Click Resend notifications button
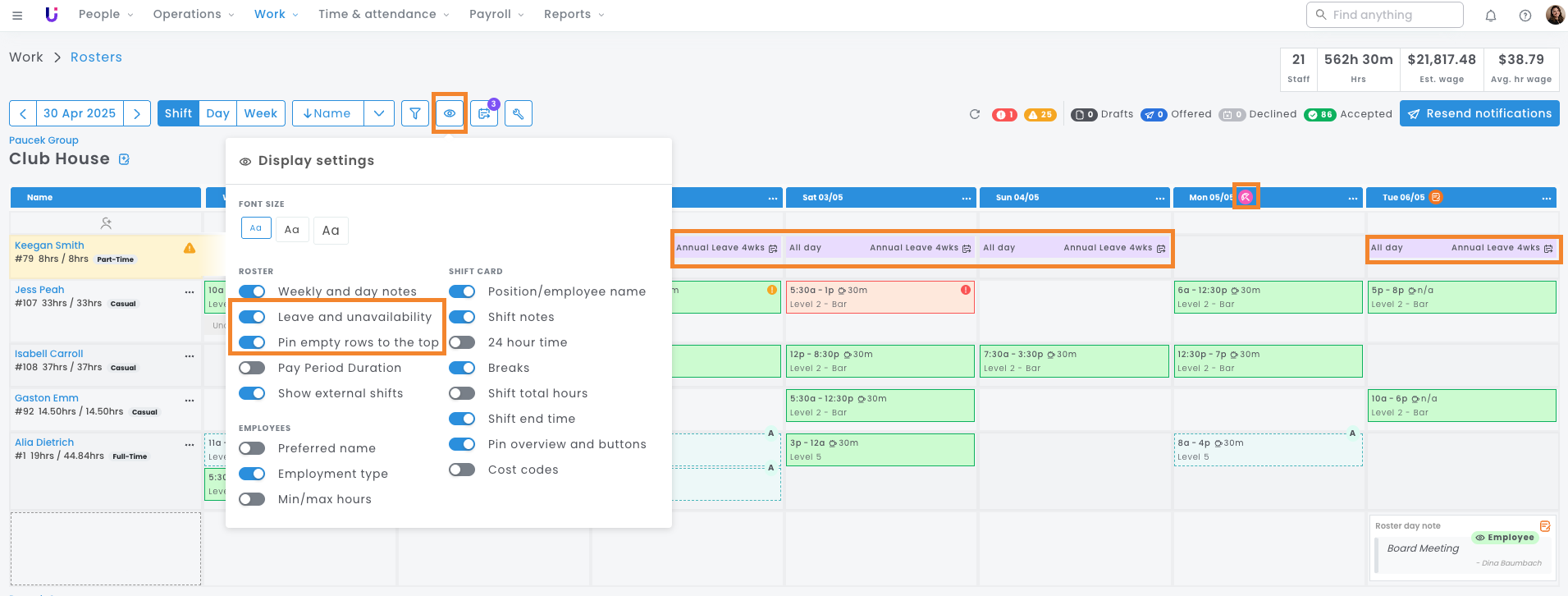Viewport: 1568px width, 596px height. click(1479, 113)
